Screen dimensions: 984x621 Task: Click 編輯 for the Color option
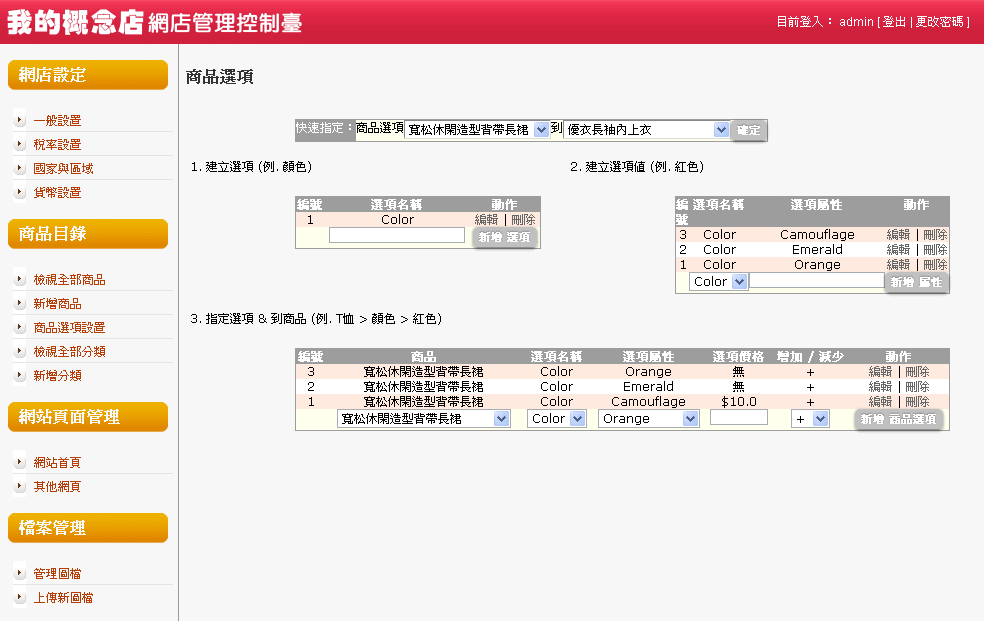(486, 220)
